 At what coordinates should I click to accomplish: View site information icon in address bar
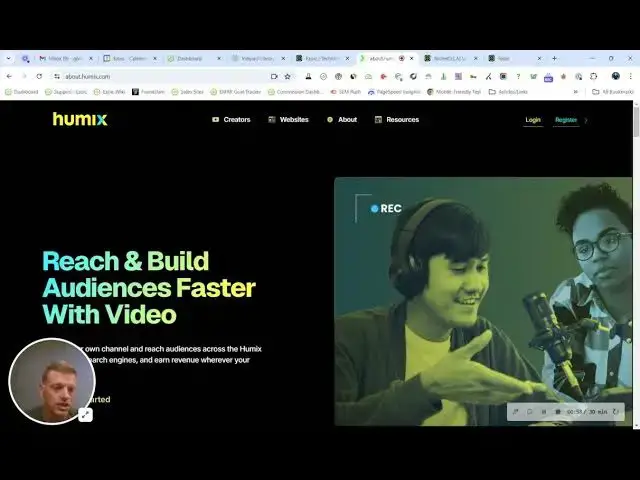57,76
